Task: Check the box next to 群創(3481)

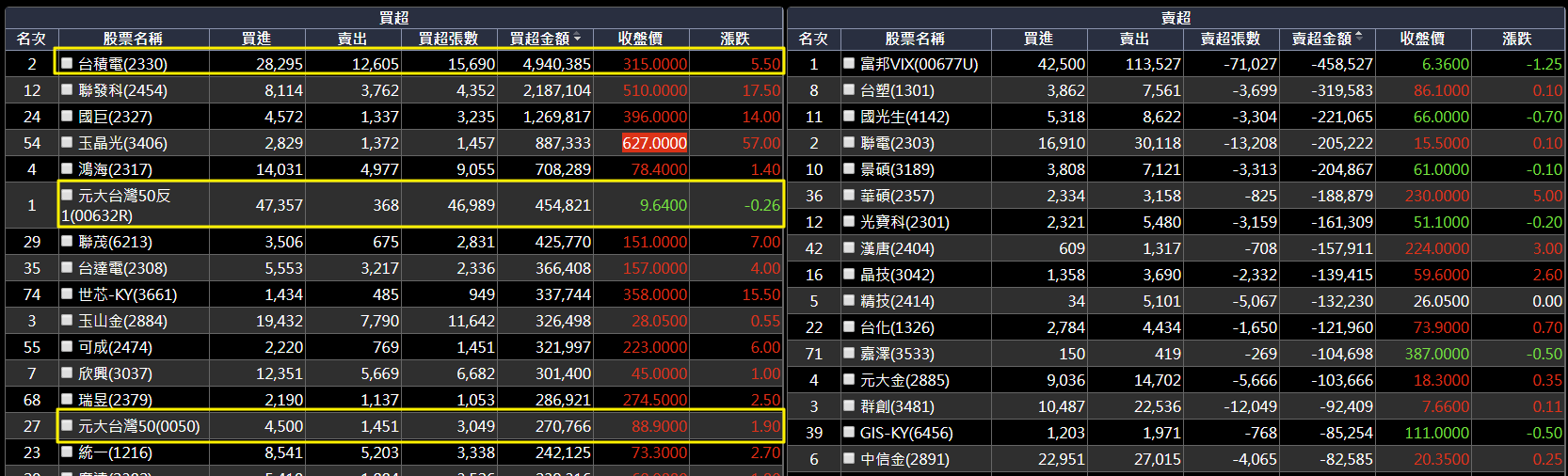Action: (849, 405)
